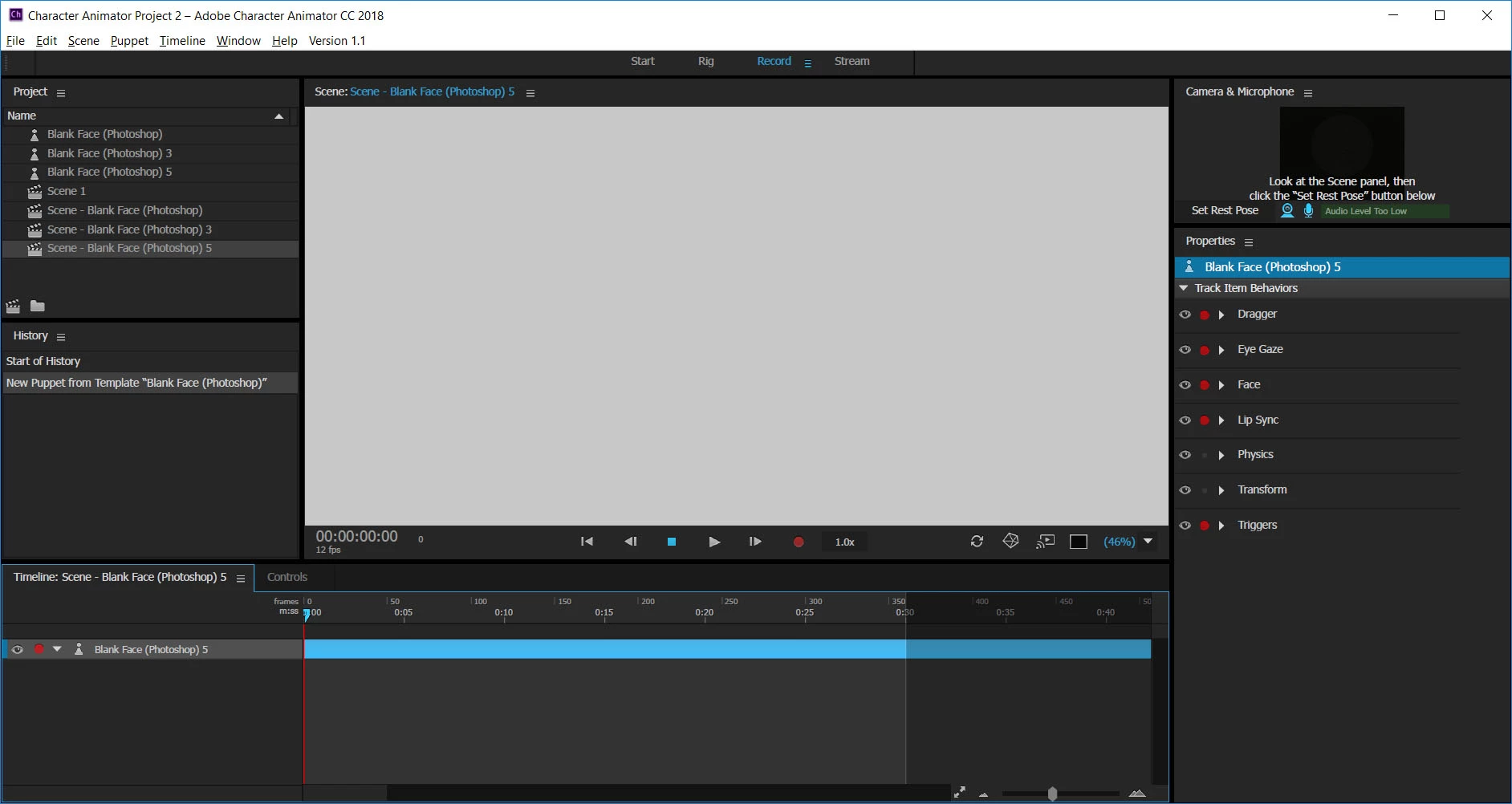Click the scene icon beside Scene 1
1512x804 pixels.
[x=35, y=191]
